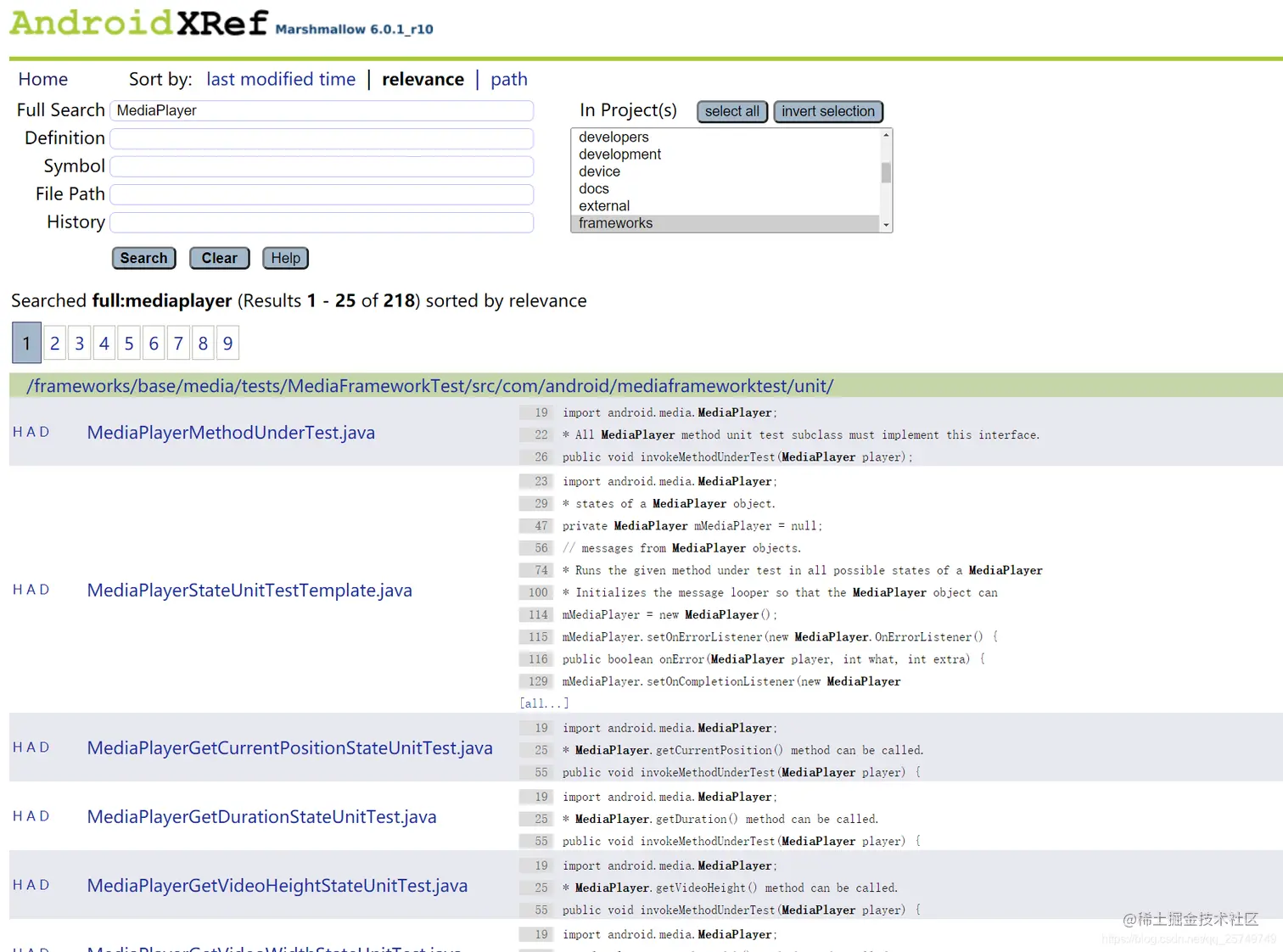Screen dimensions: 1283x952
Task: Click current results page 1
Action: [x=26, y=344]
